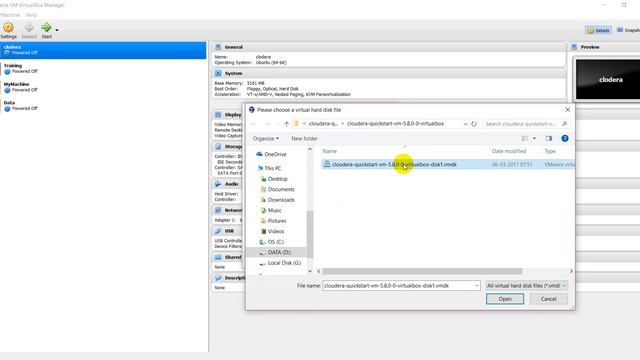Image resolution: width=640 pixels, height=360 pixels.
Task: Switch to Snapshots view
Action: (x=629, y=30)
